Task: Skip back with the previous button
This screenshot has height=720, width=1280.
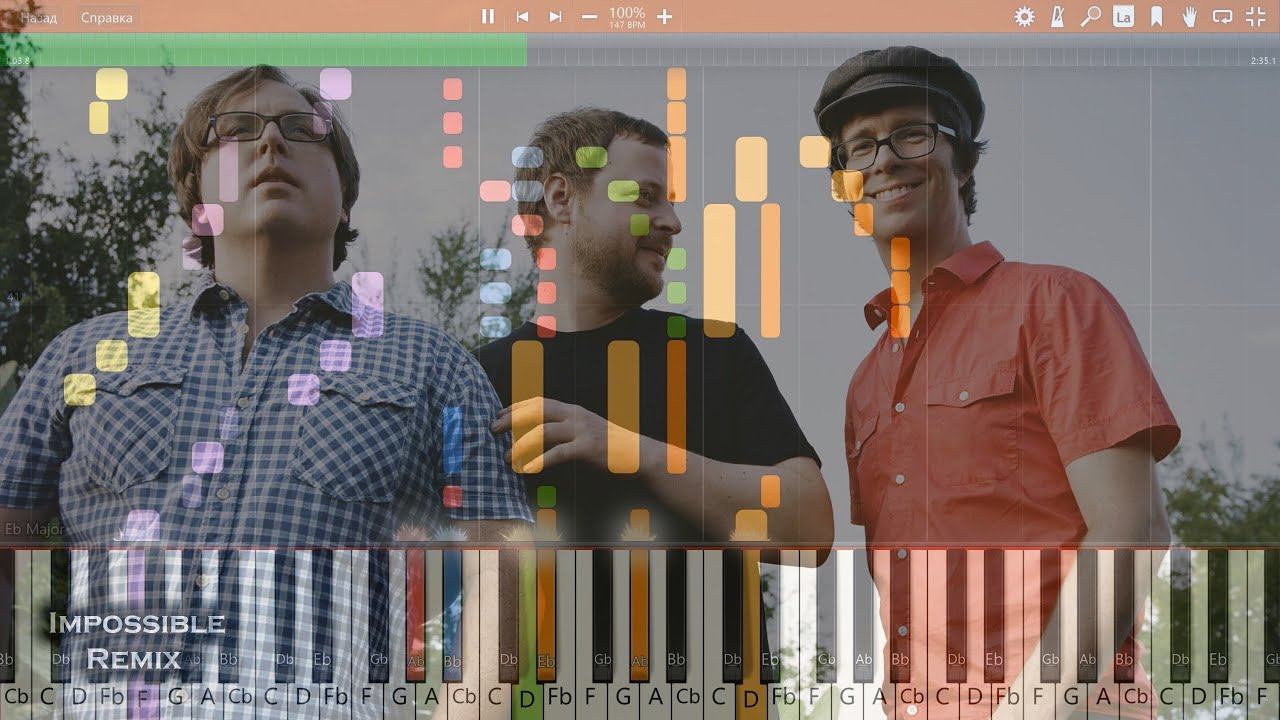Action: coord(522,16)
